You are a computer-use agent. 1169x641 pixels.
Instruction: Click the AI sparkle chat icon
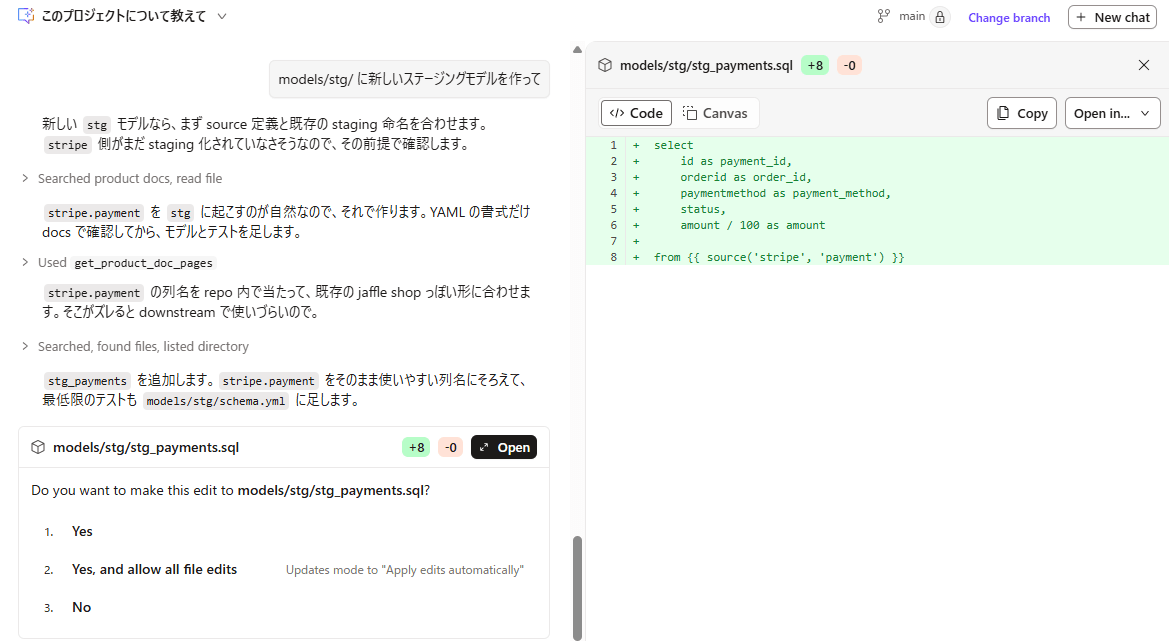pyautogui.click(x=26, y=16)
